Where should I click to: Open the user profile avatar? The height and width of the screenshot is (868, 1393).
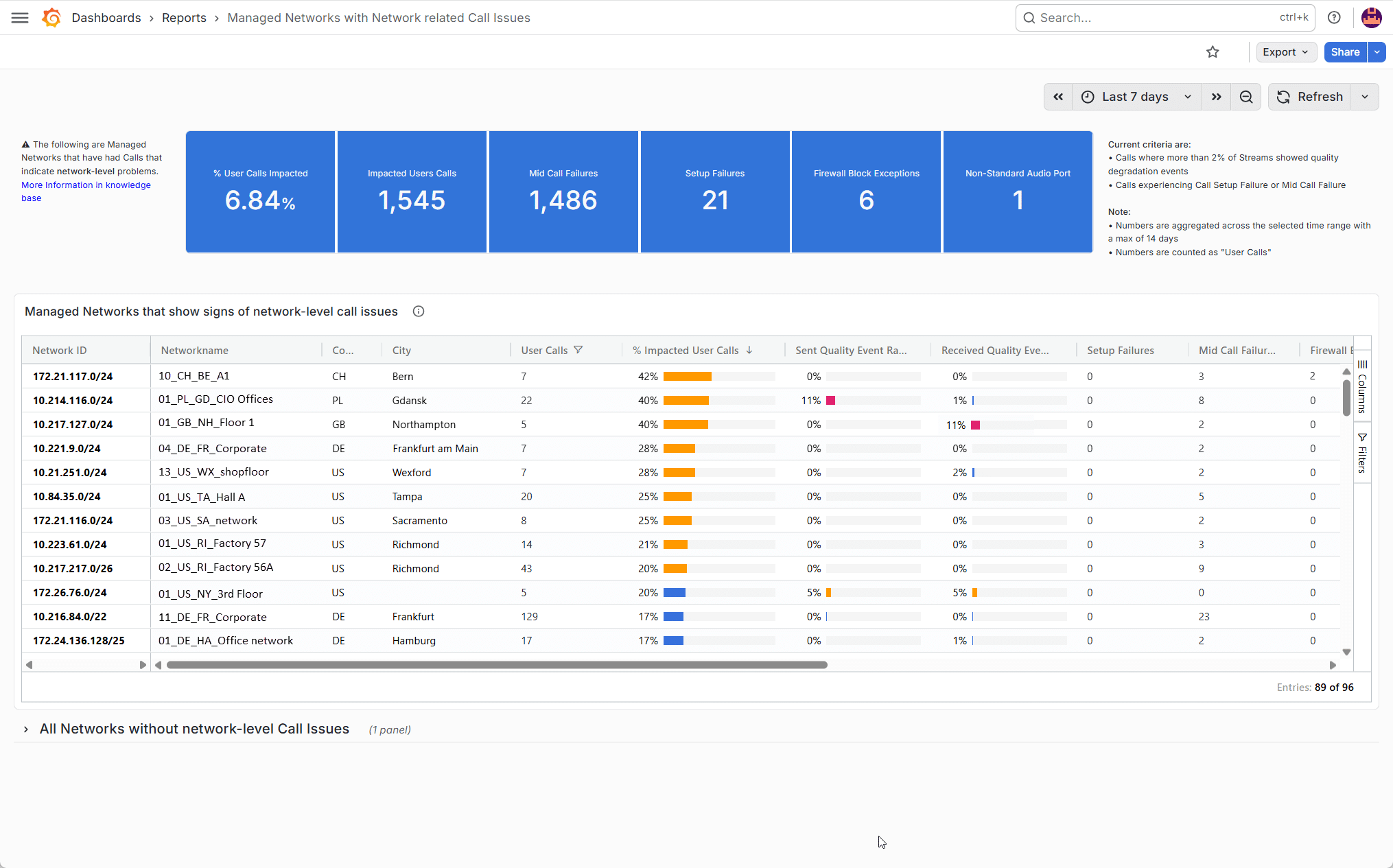click(1371, 18)
